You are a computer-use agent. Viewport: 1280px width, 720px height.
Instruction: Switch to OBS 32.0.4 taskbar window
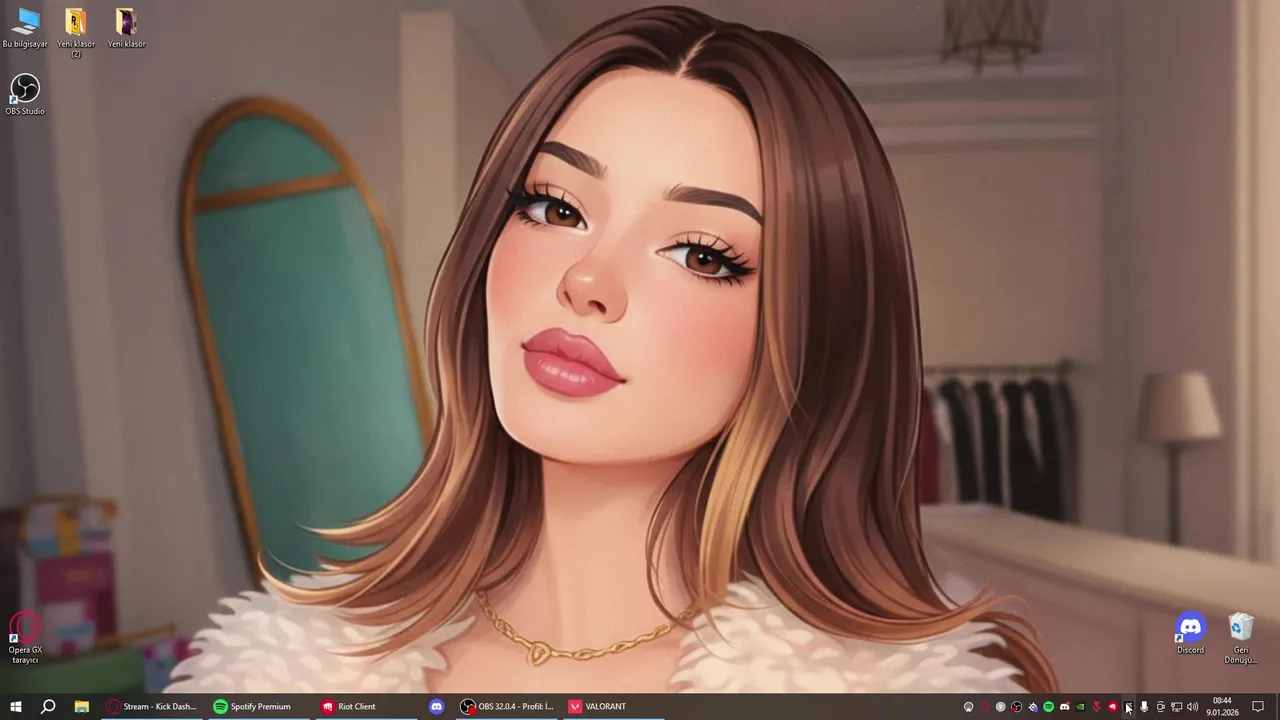(506, 706)
